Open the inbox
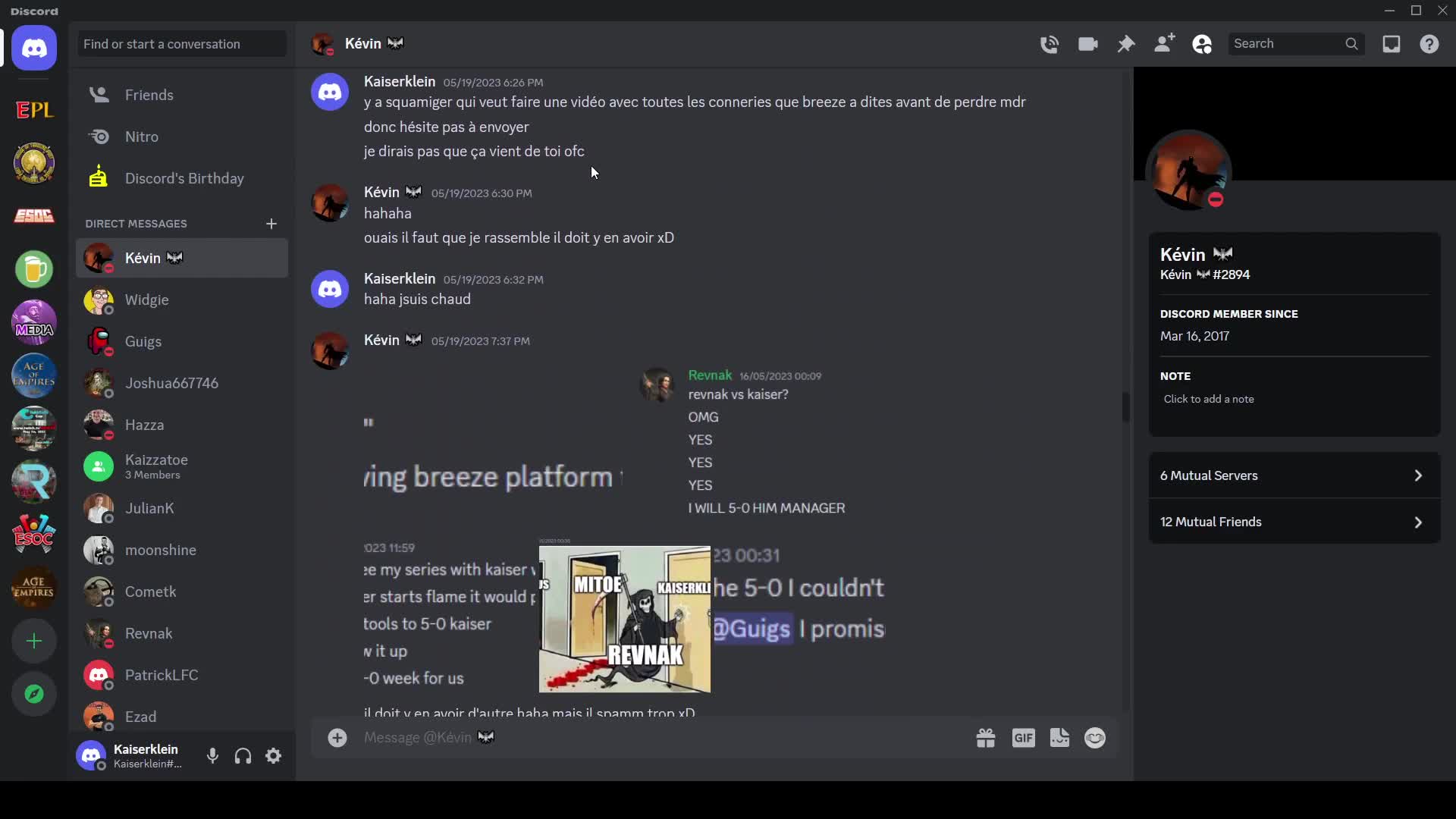 click(x=1392, y=44)
